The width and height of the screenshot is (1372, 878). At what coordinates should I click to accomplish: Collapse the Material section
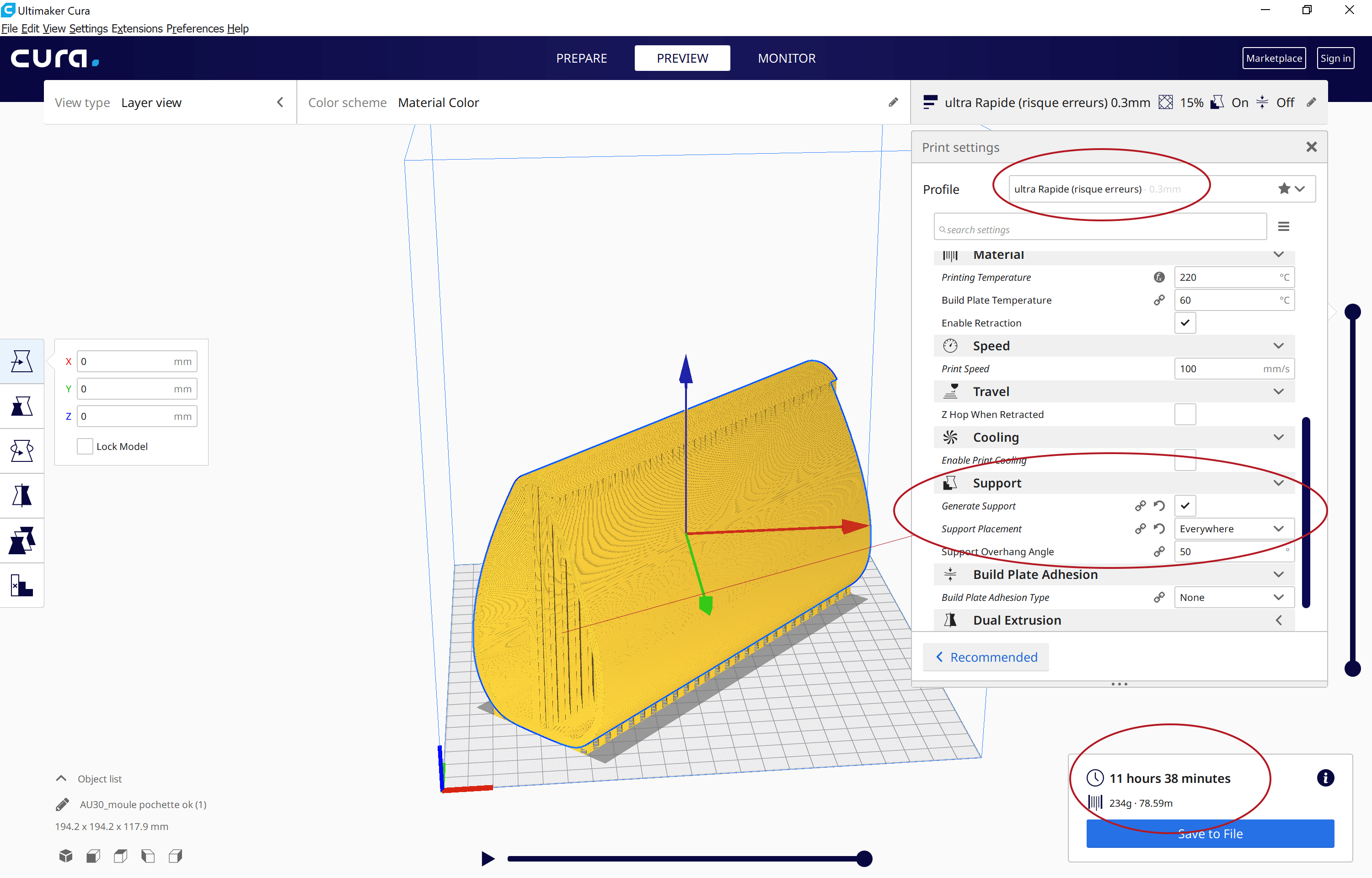click(x=1114, y=256)
